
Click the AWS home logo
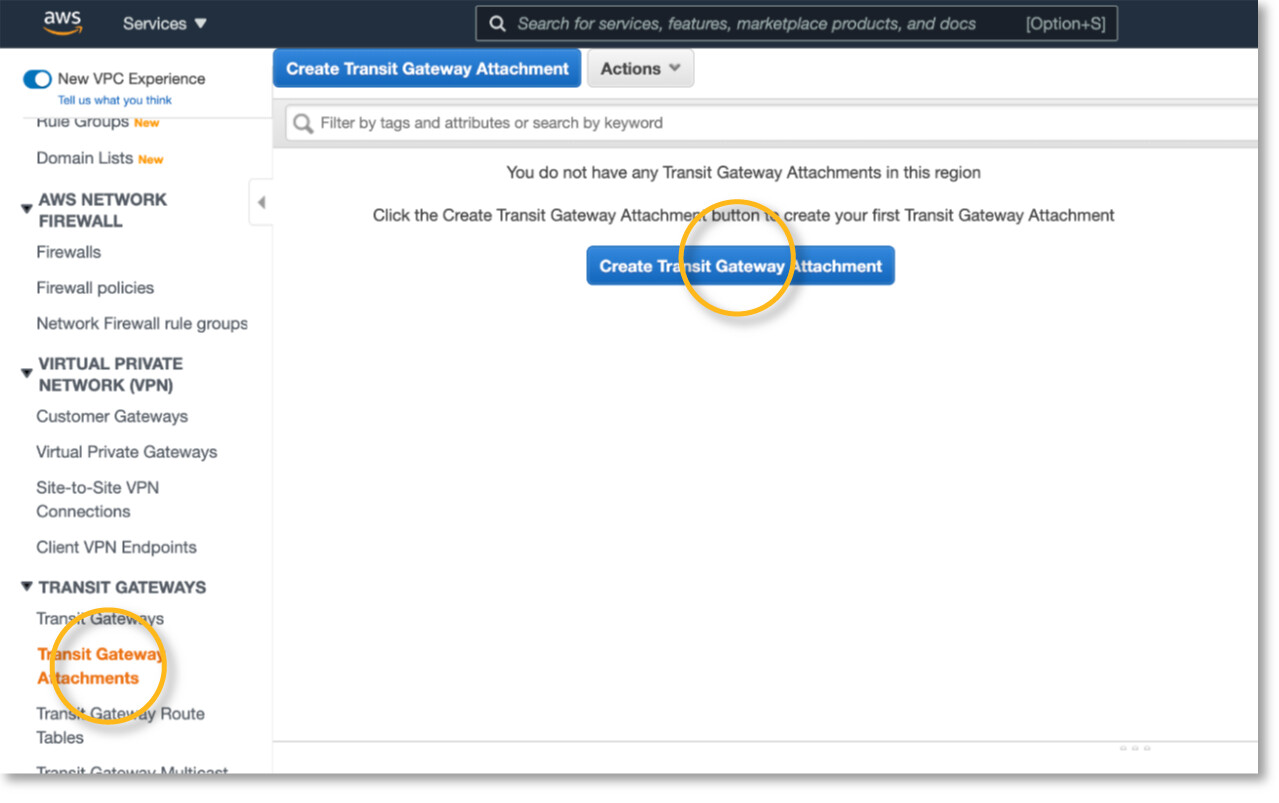click(60, 21)
